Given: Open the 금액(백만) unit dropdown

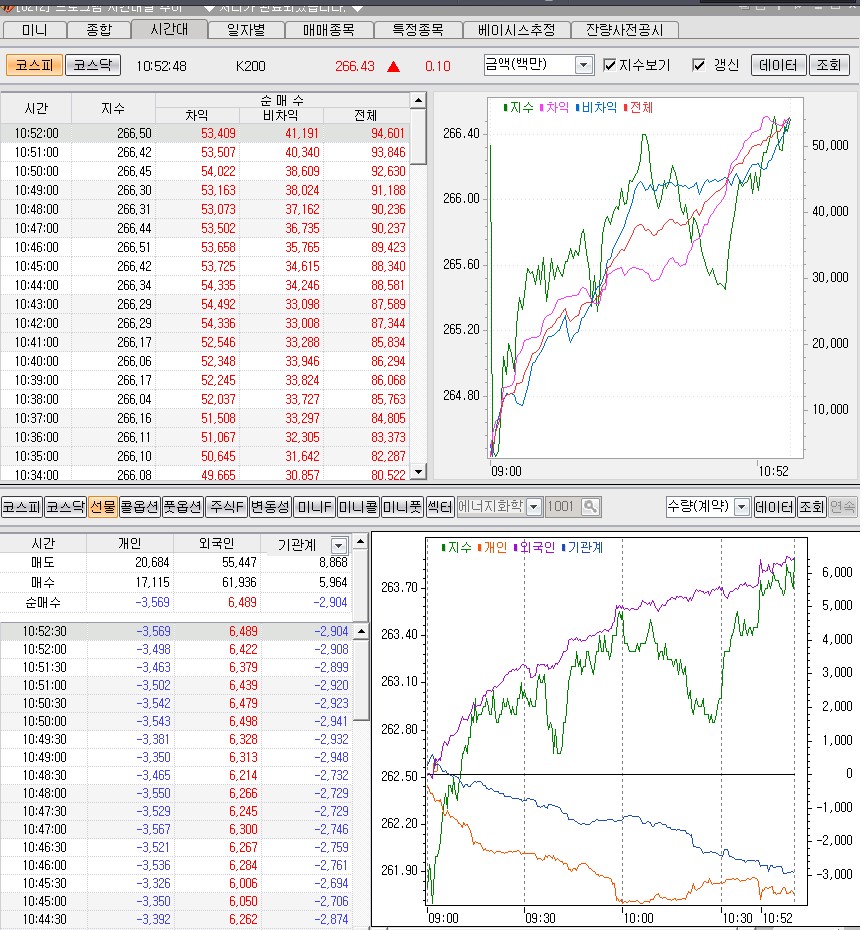Looking at the screenshot, I should click(x=584, y=66).
